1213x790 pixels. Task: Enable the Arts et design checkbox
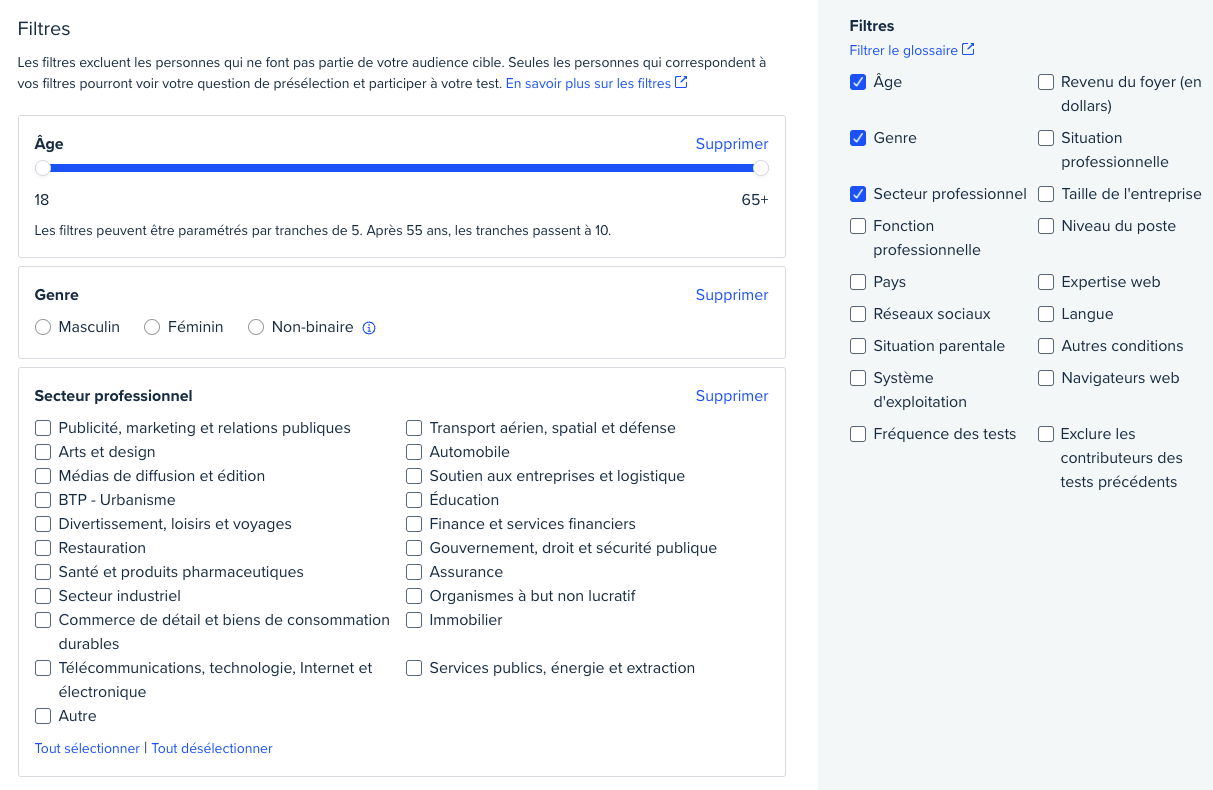(43, 452)
